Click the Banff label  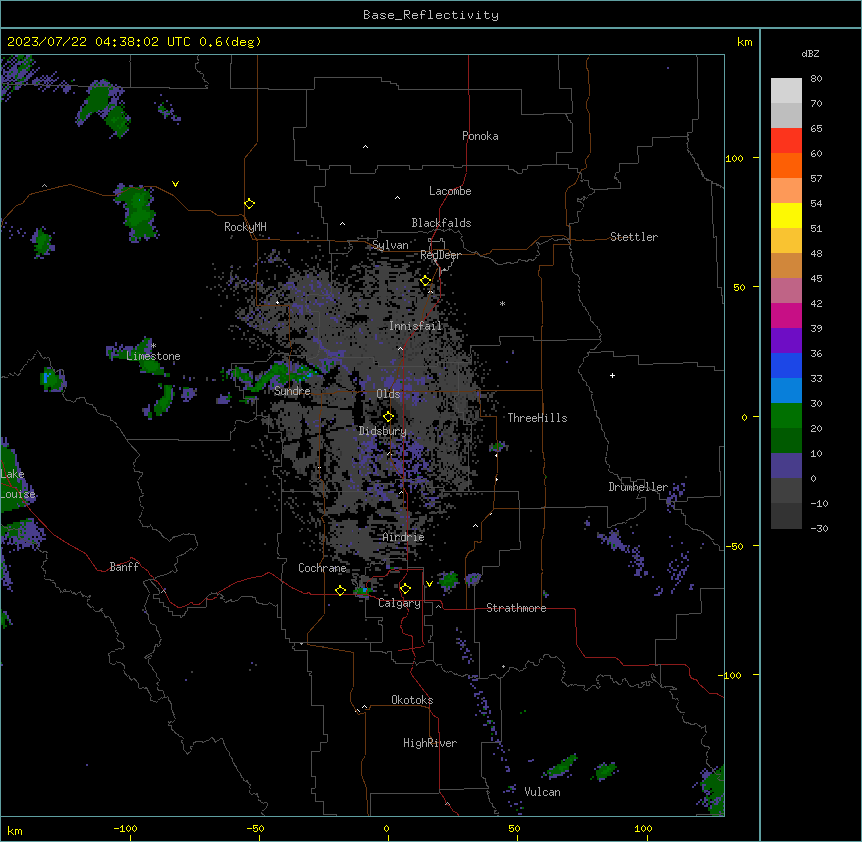[124, 567]
